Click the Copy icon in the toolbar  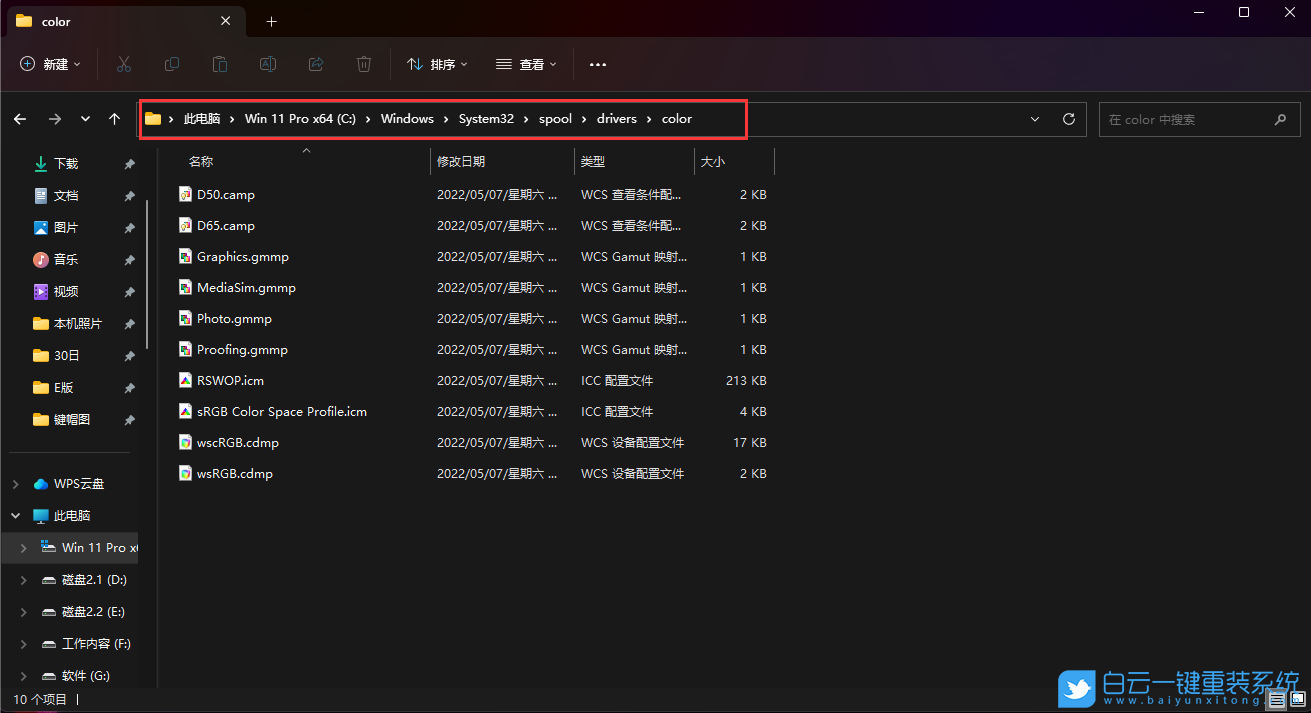tap(171, 64)
